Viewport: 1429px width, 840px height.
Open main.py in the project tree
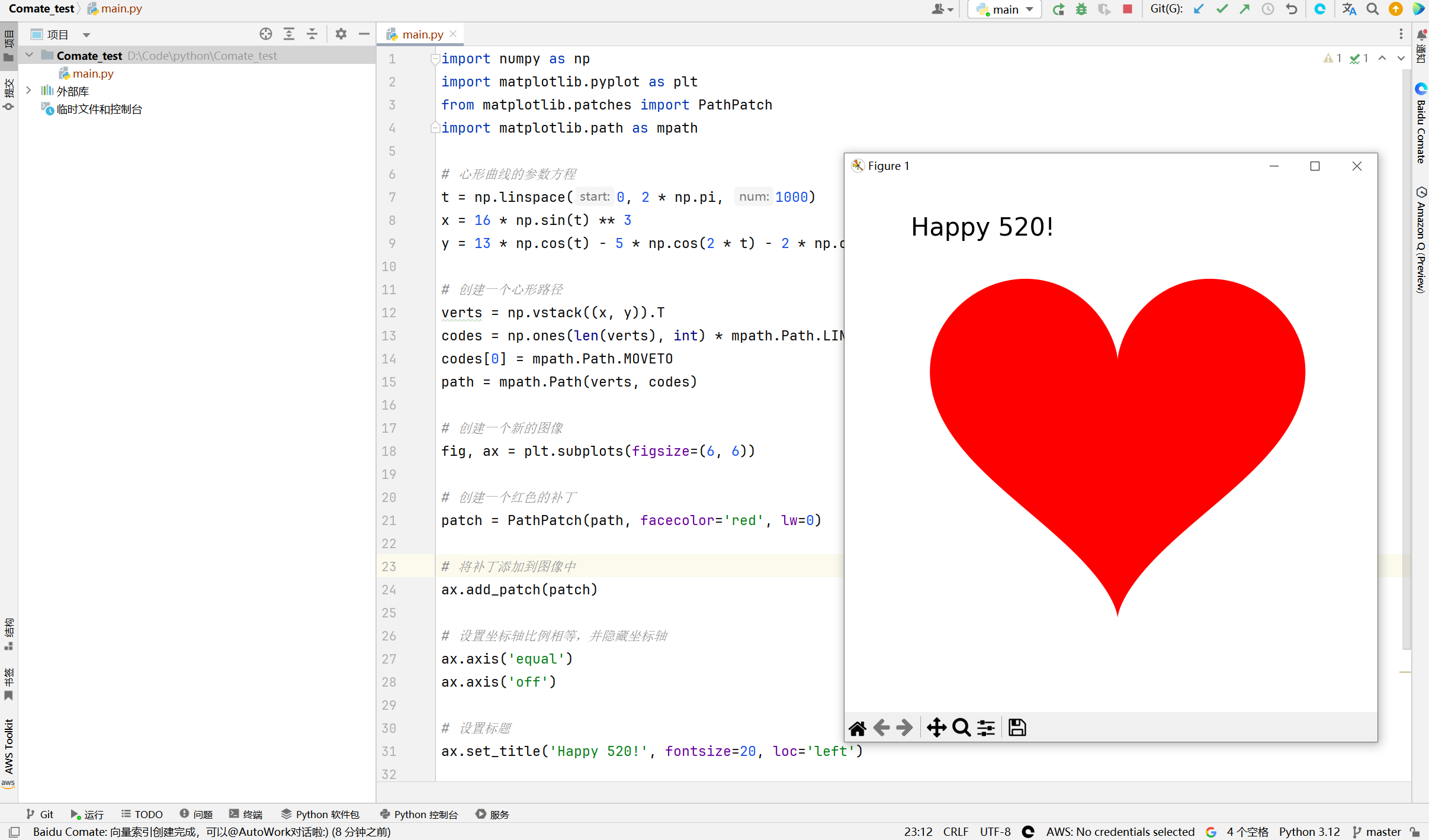pos(93,73)
